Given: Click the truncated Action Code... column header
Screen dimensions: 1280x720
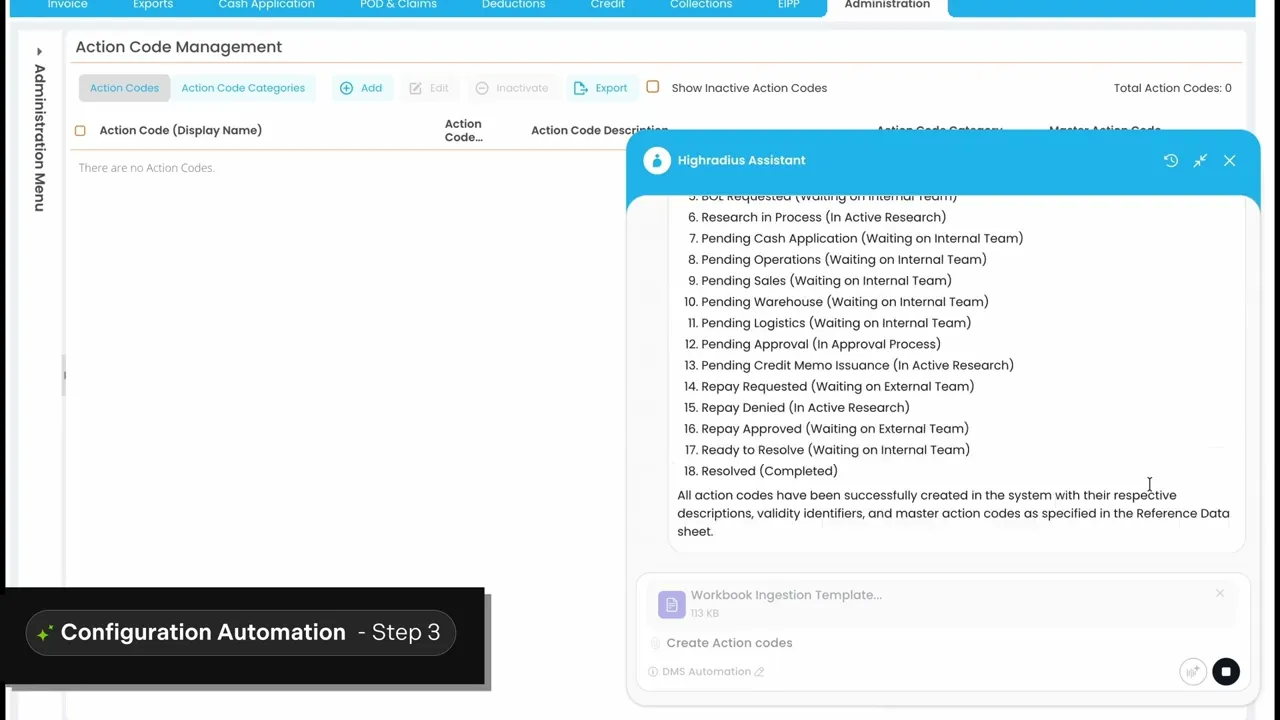Looking at the screenshot, I should [463, 130].
